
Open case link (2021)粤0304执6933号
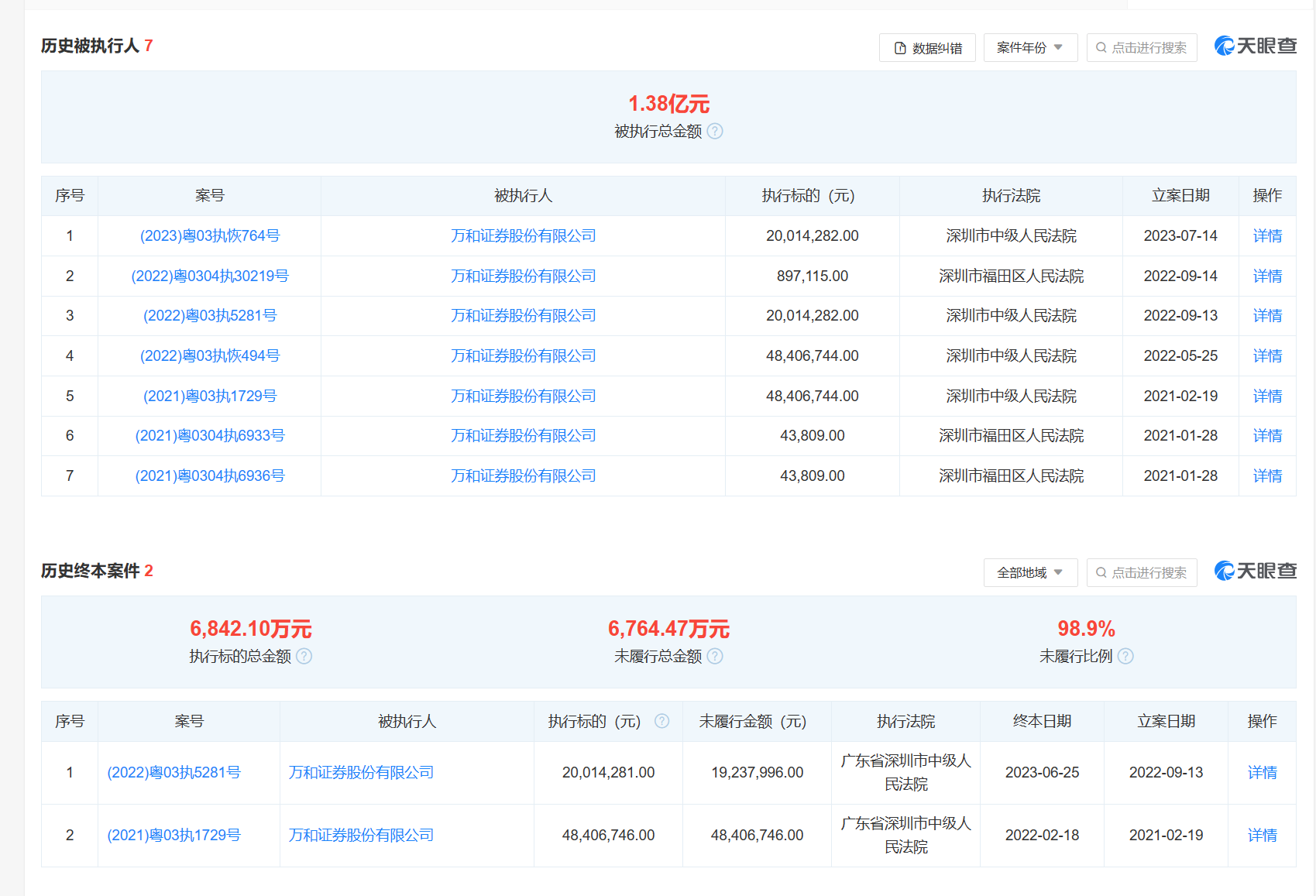pyautogui.click(x=209, y=436)
